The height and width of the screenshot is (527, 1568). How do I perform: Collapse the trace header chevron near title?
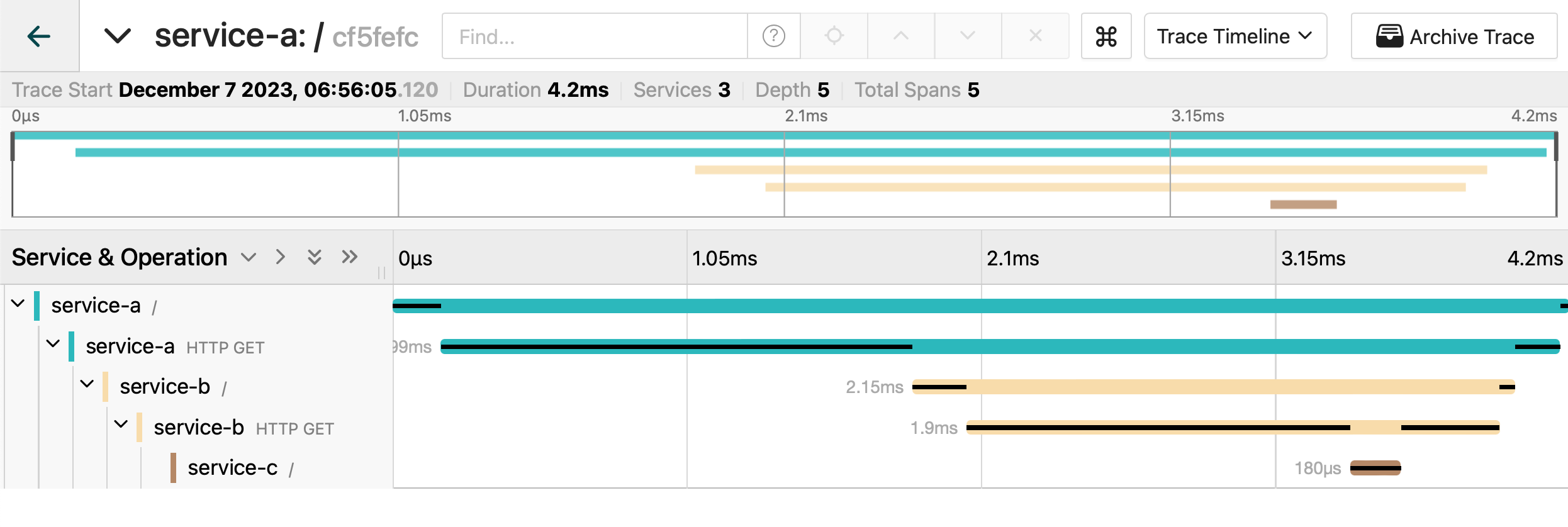(118, 36)
